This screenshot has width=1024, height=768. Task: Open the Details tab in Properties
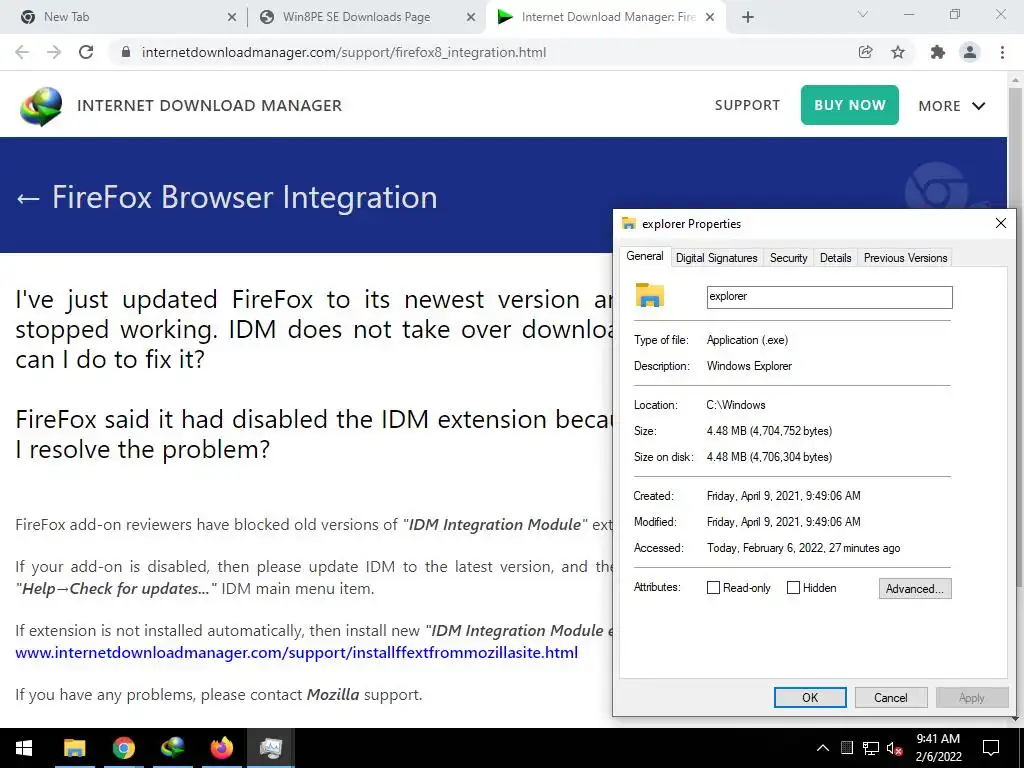[835, 258]
